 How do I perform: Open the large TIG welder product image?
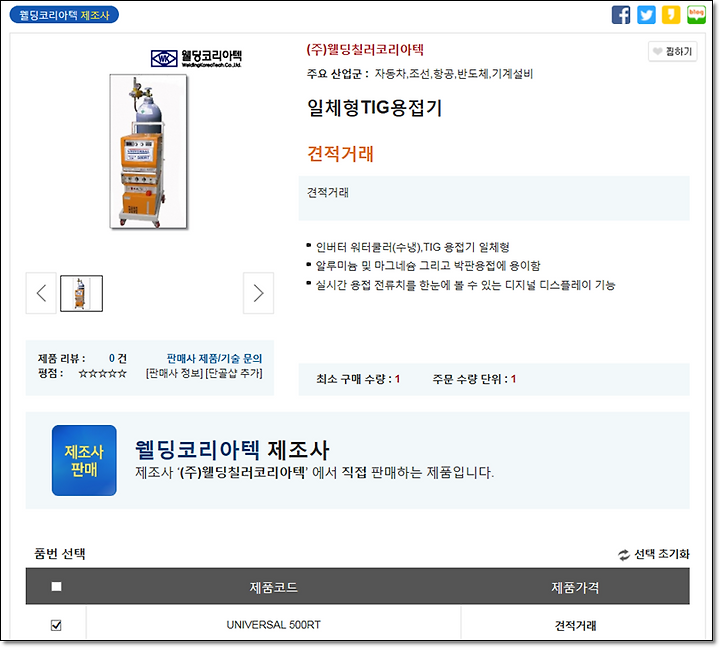point(148,152)
